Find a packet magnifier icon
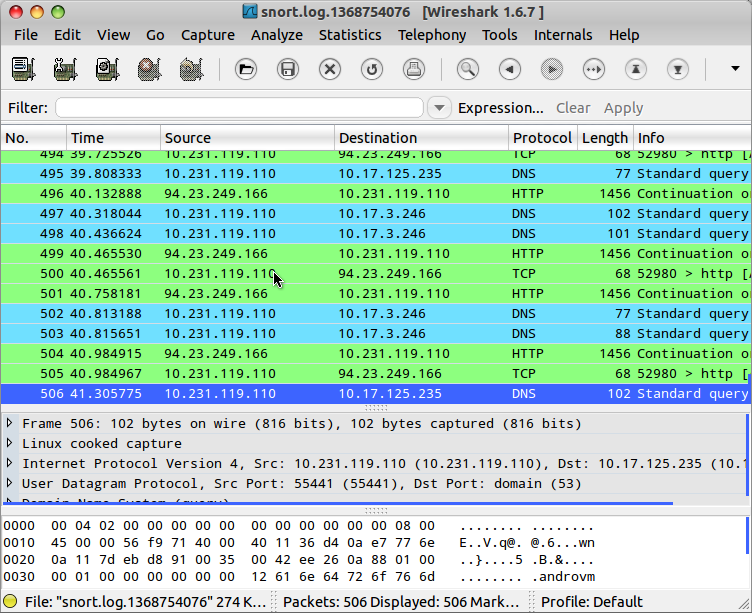This screenshot has height=613, width=752. pos(468,70)
